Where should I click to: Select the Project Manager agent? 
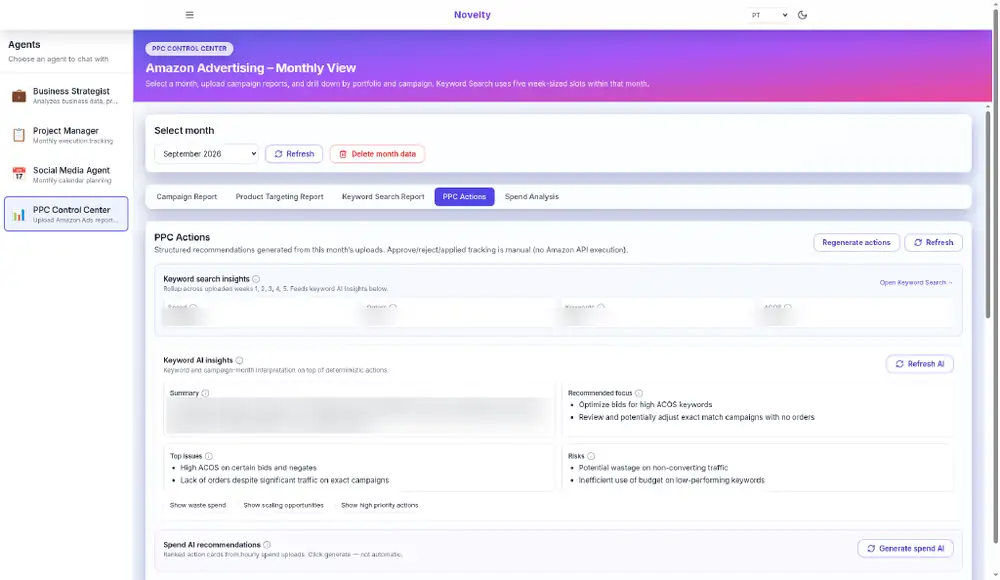(66, 135)
